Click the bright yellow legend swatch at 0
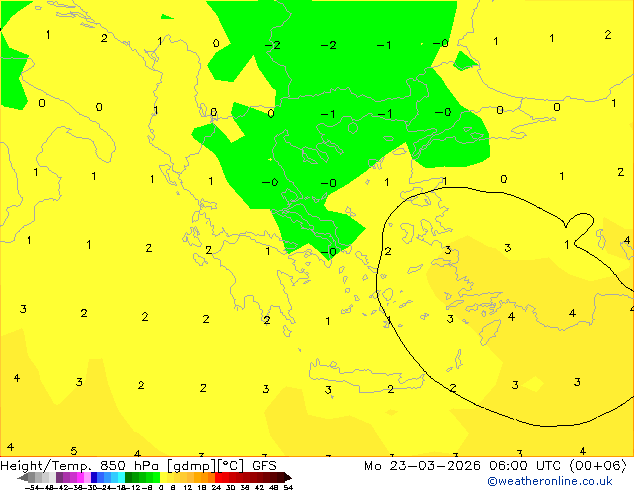 [163, 477]
